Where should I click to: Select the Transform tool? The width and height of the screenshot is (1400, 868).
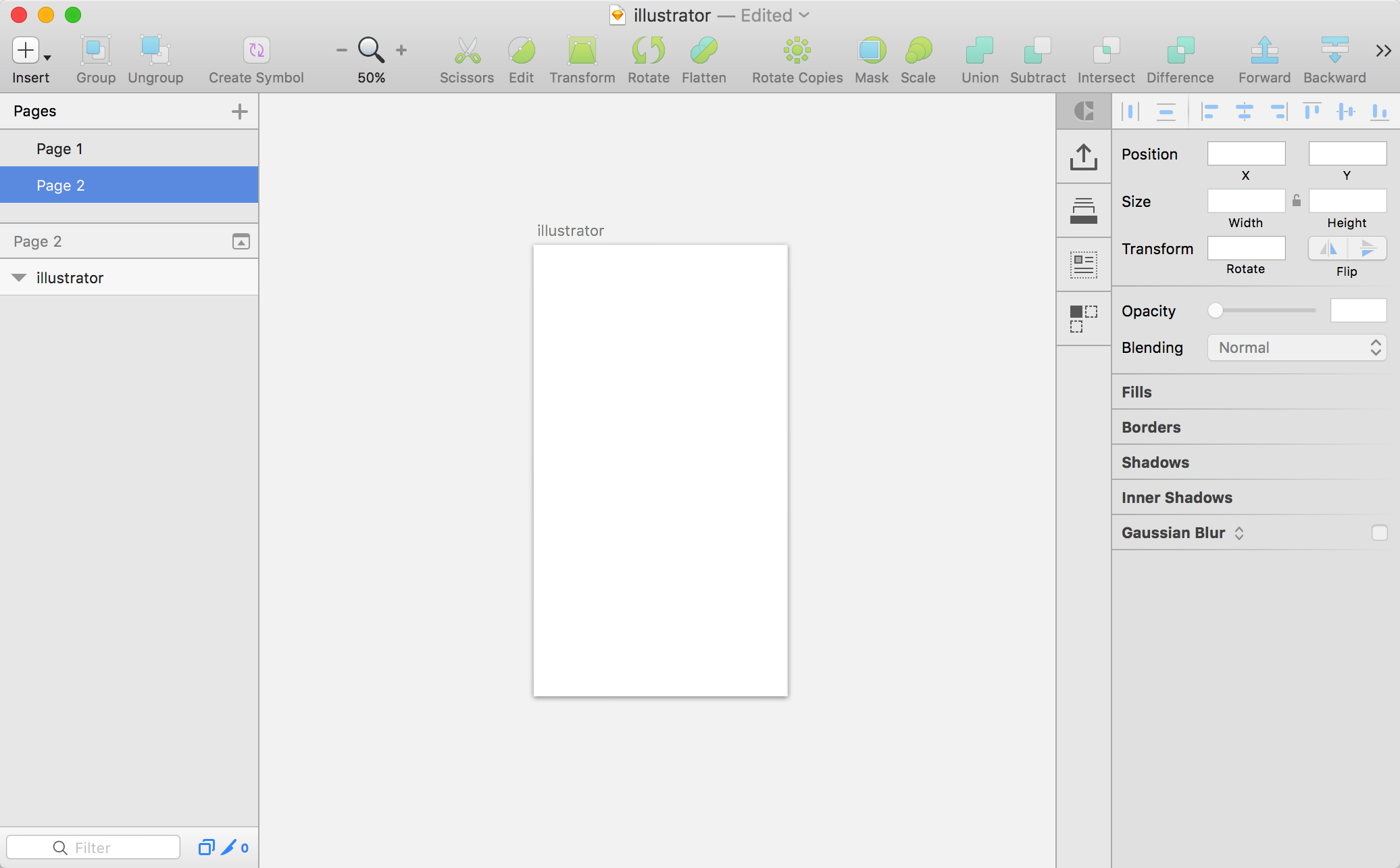click(582, 51)
